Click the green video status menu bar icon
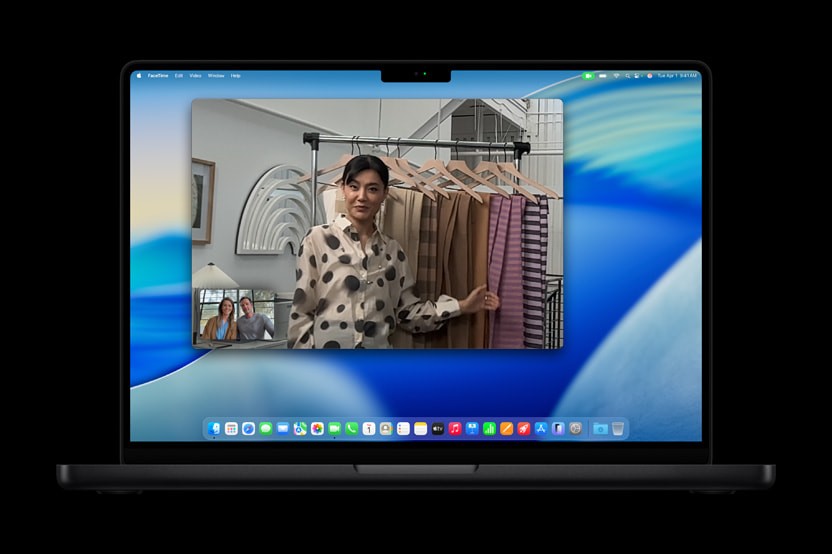The height and width of the screenshot is (554, 832). pos(588,76)
